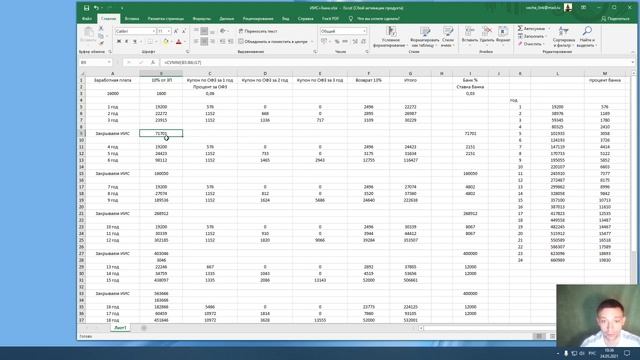Open the text orientation options
This screenshot has width=640, height=360.
pyautogui.click(x=223, y=31)
